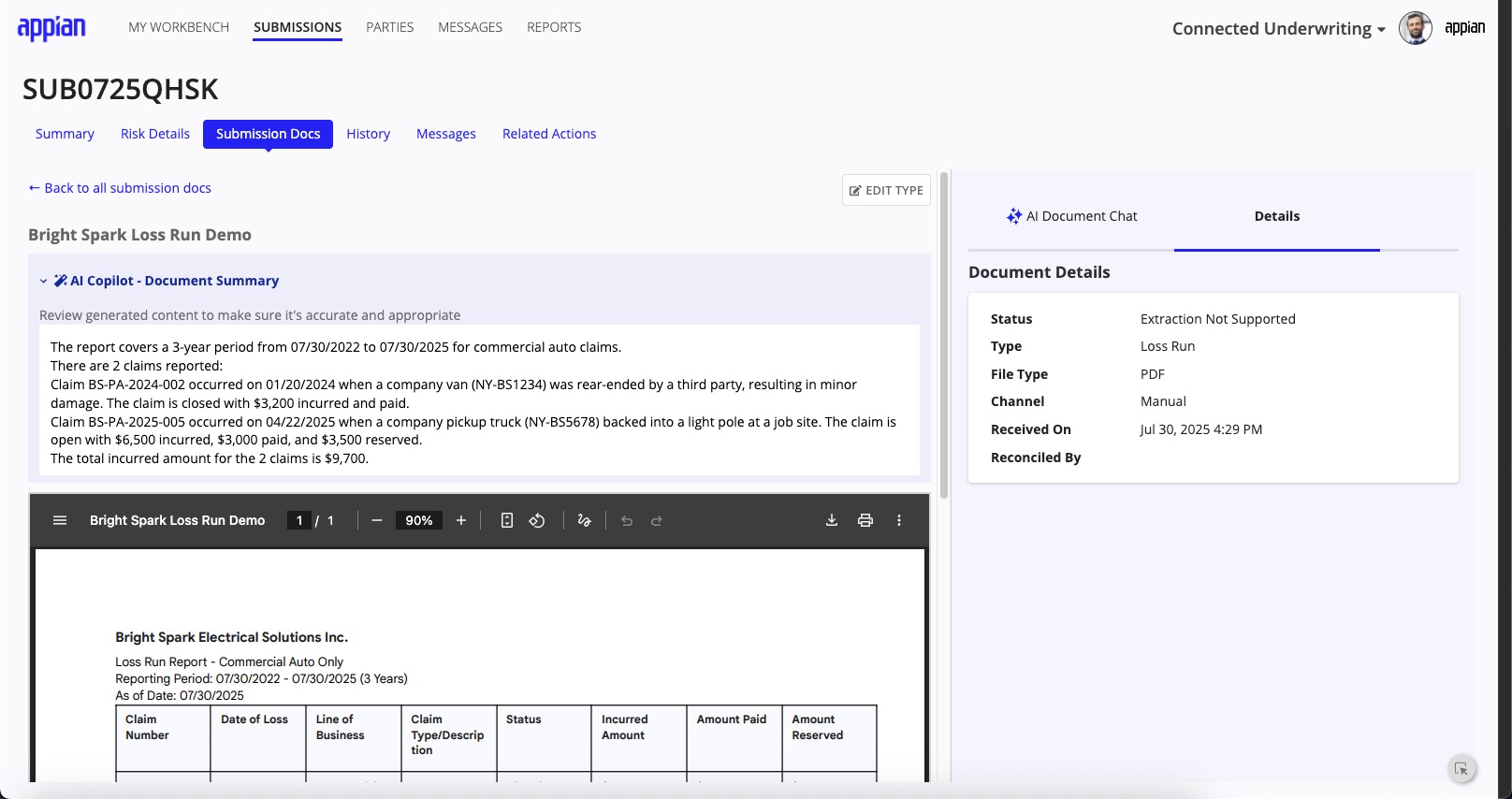Click the AI sparkle icon beside Document Chat
This screenshot has height=799, width=1512.
1014,216
